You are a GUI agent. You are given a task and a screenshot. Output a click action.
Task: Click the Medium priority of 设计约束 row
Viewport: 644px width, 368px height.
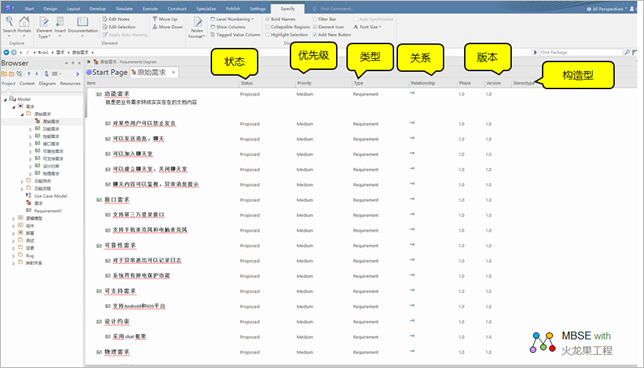click(x=305, y=322)
